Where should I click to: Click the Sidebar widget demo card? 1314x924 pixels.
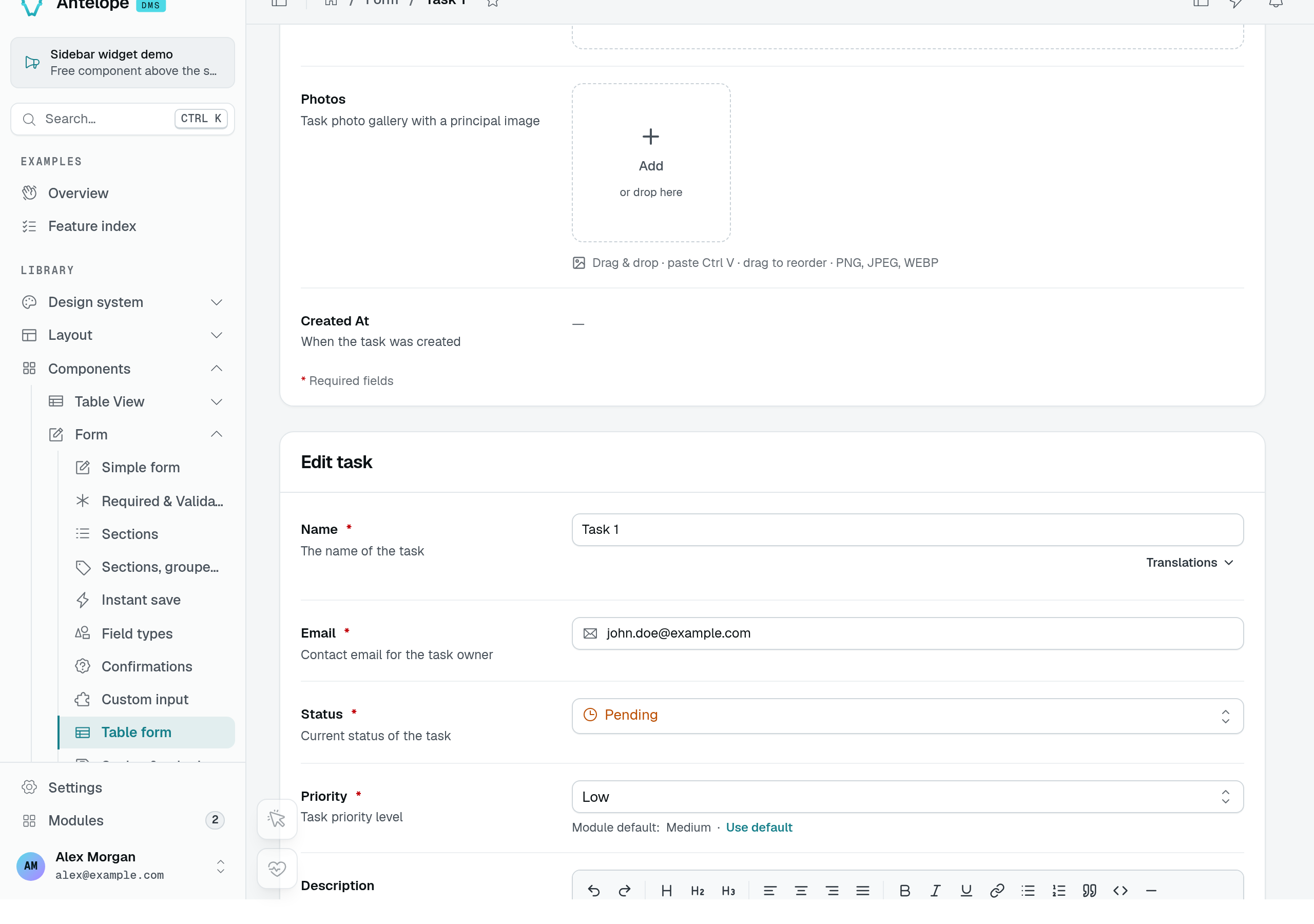click(x=123, y=63)
